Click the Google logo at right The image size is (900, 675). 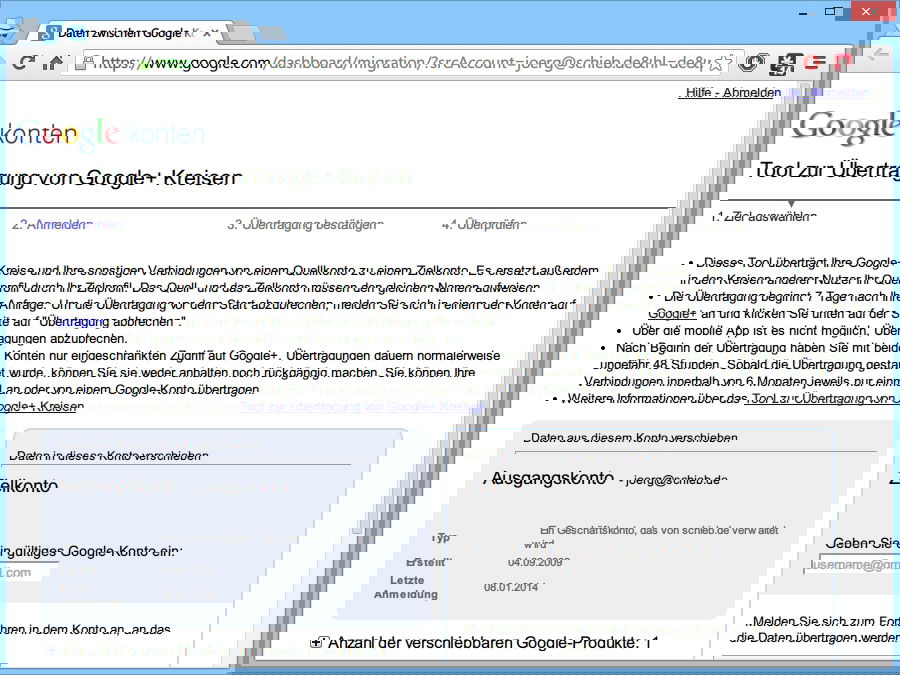point(847,127)
